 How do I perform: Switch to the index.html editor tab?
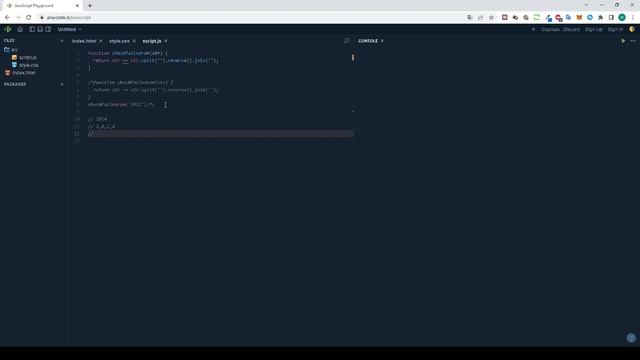(x=84, y=41)
